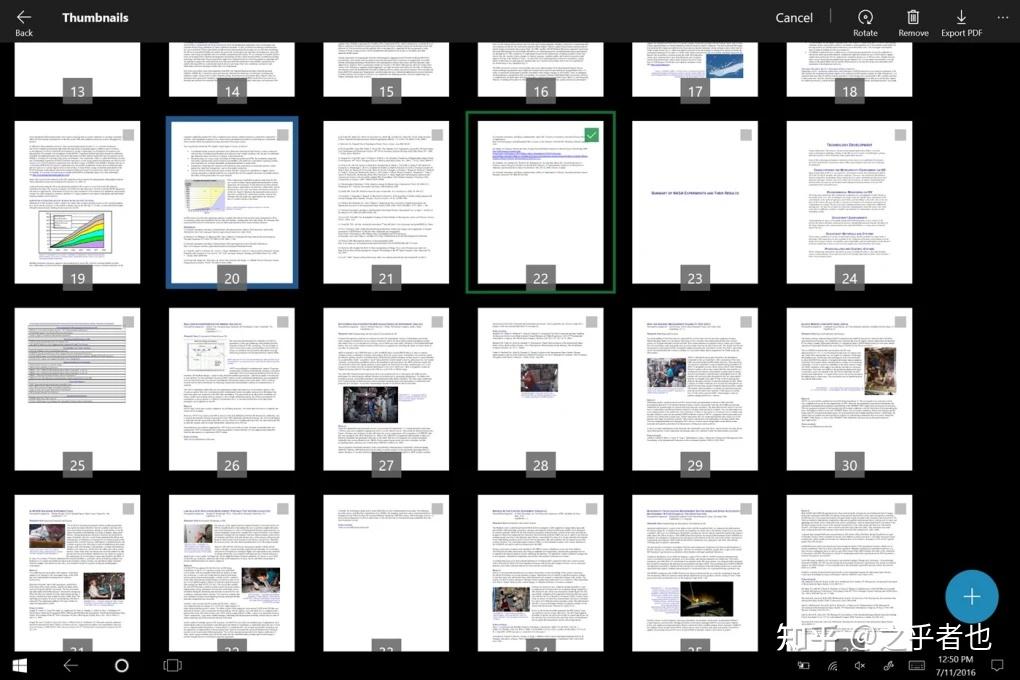Uncheck the page 22 selection checkbox

click(x=591, y=135)
